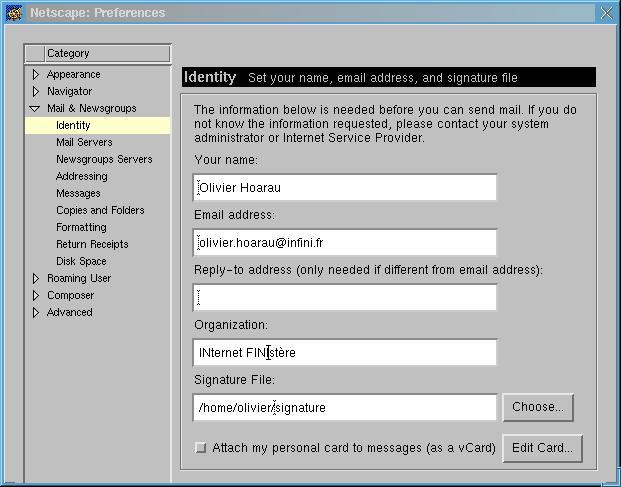Click the Edit Card... button

point(542,448)
